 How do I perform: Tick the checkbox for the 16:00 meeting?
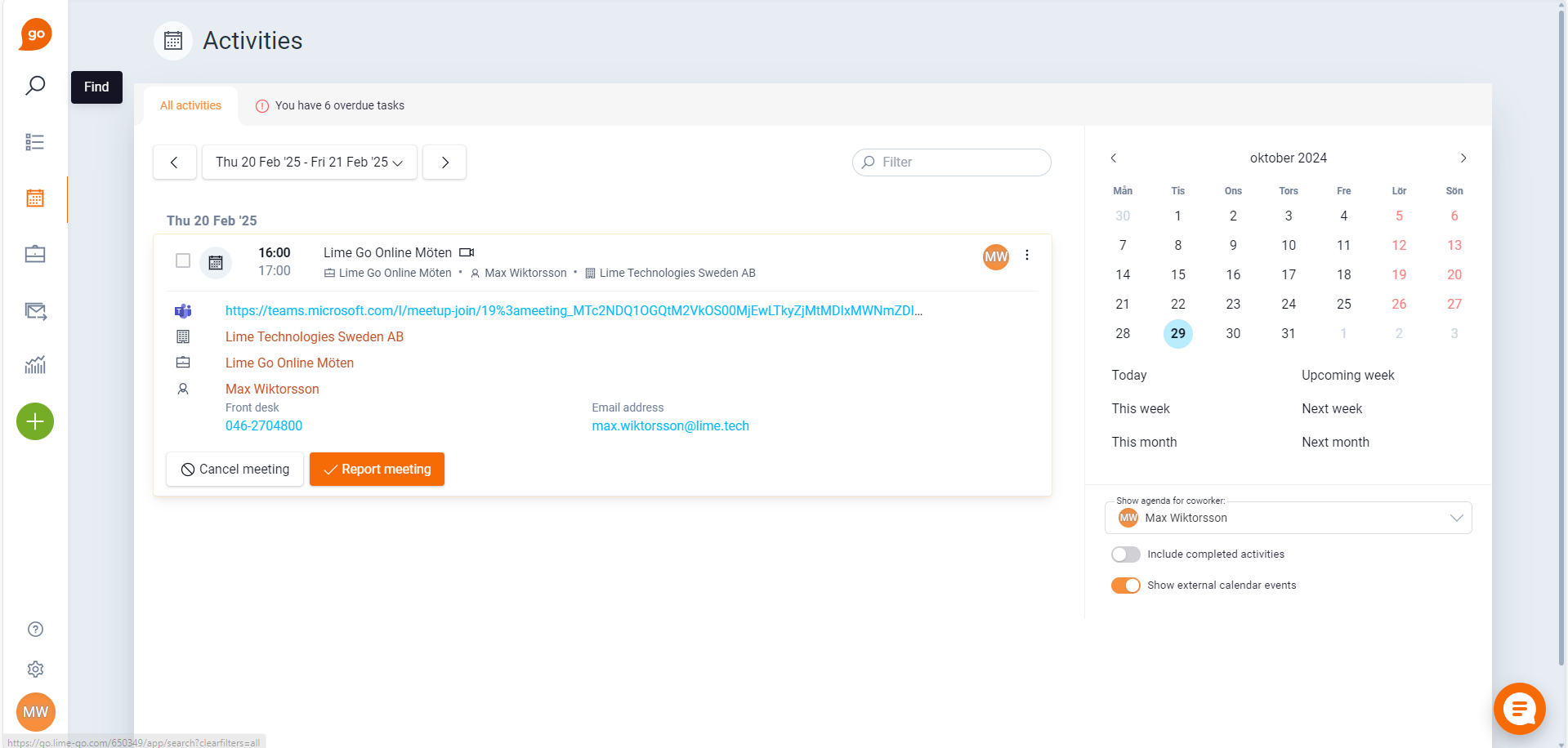183,260
